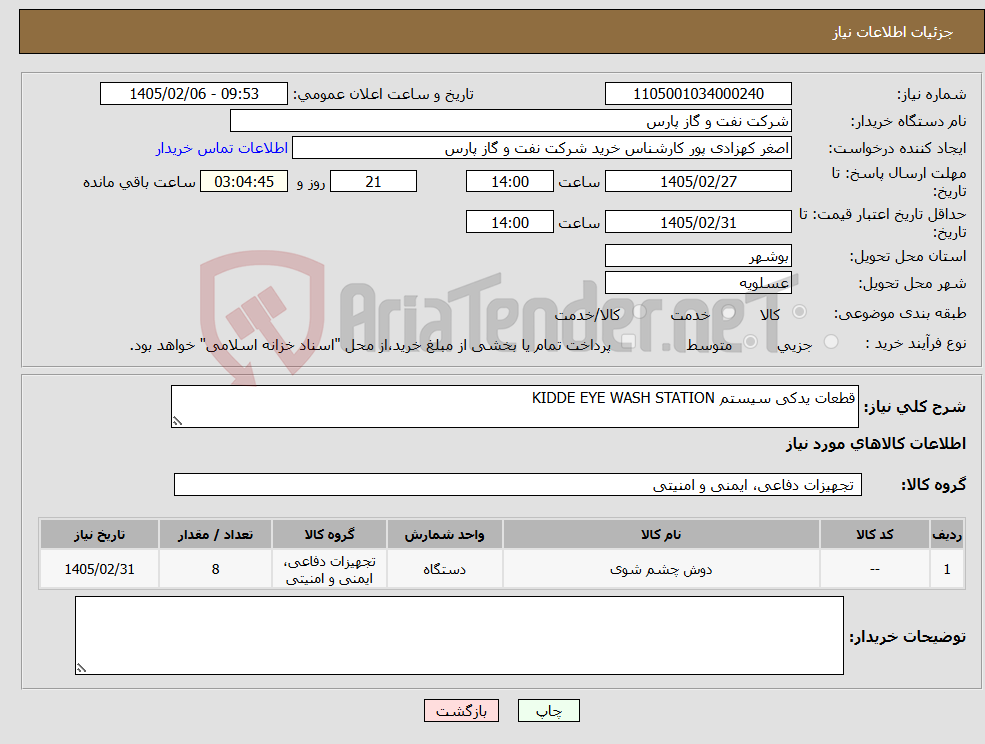This screenshot has width=985, height=744.
Task: Click the goods group field
Action: click(x=518, y=484)
